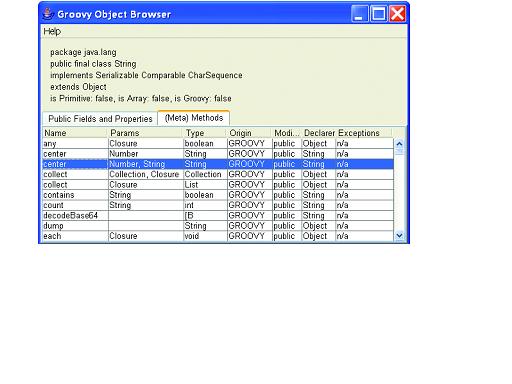The image size is (512, 384).
Task: Select the 'count' method row
Action: point(218,205)
